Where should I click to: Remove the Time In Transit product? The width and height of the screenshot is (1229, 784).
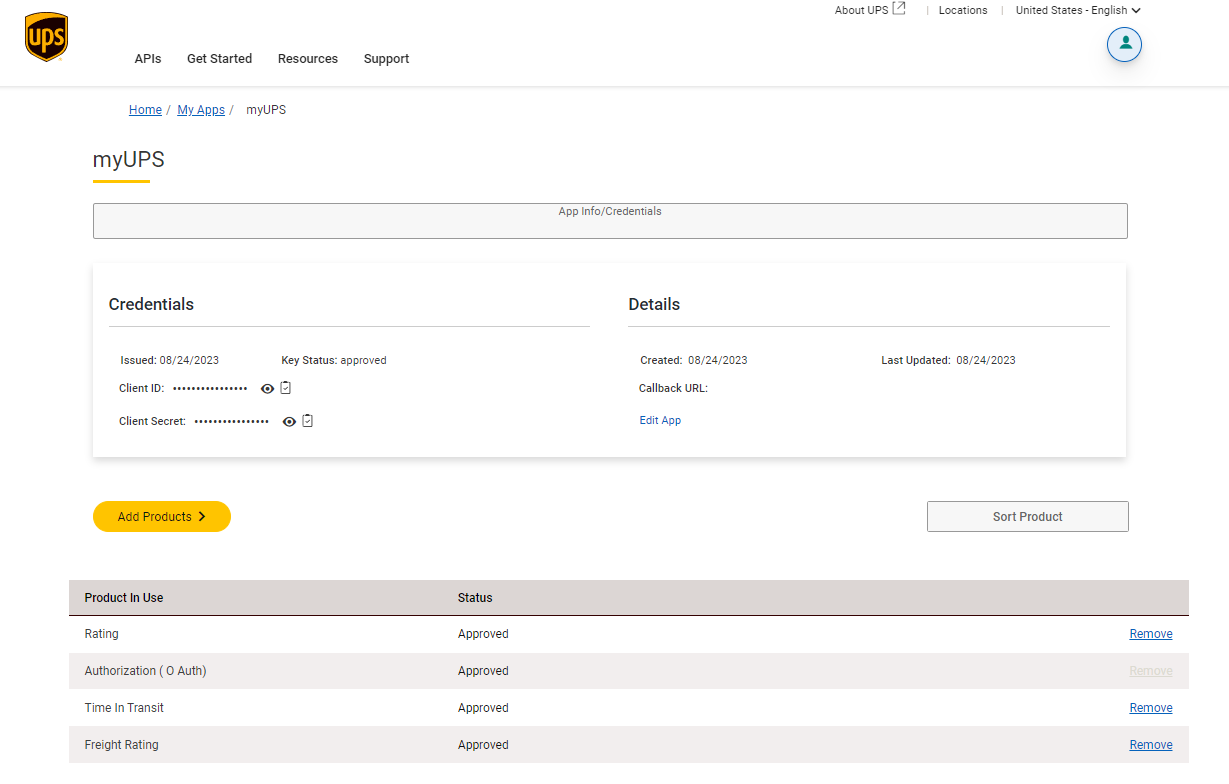pyautogui.click(x=1151, y=708)
